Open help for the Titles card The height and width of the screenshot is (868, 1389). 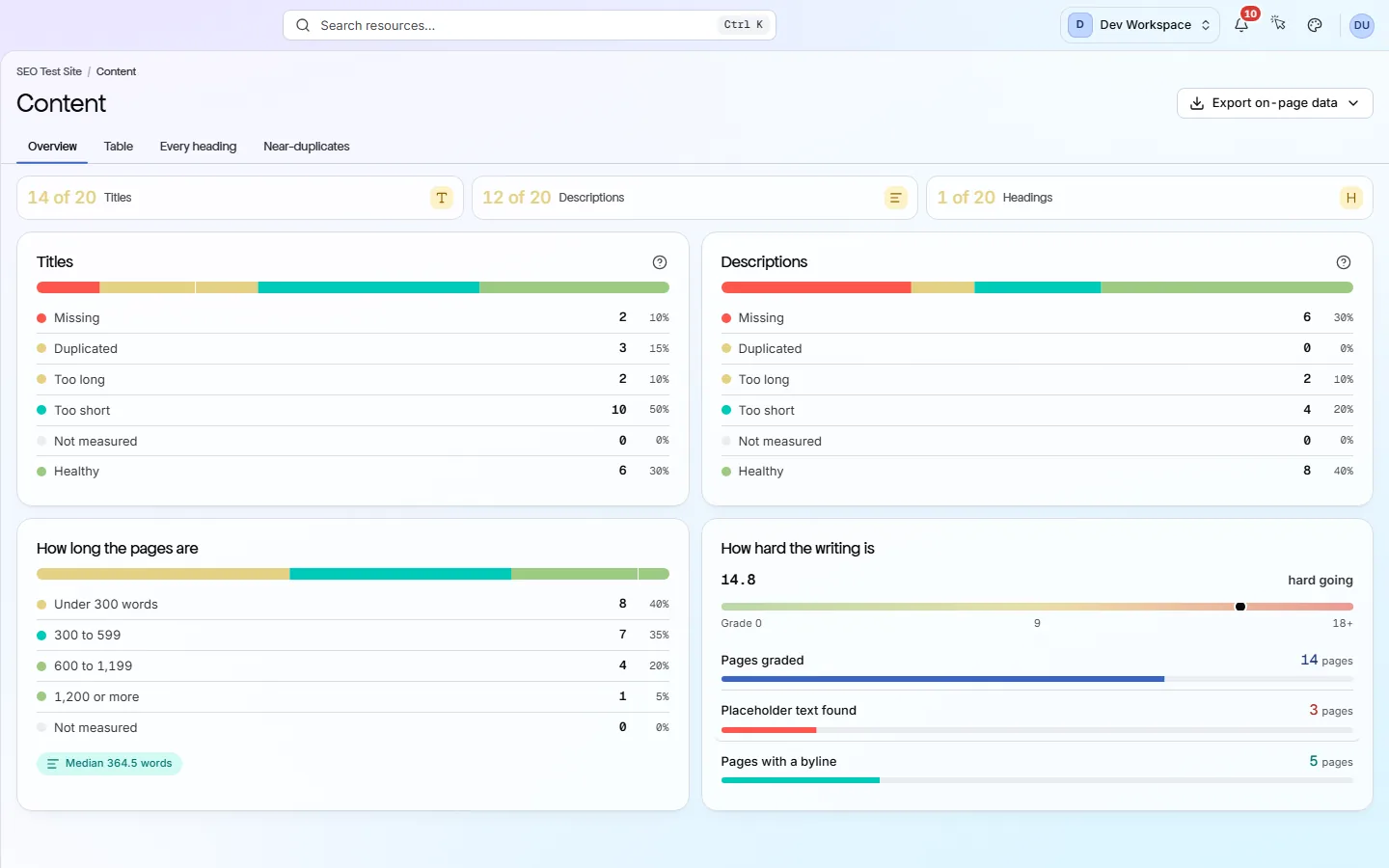tap(660, 262)
